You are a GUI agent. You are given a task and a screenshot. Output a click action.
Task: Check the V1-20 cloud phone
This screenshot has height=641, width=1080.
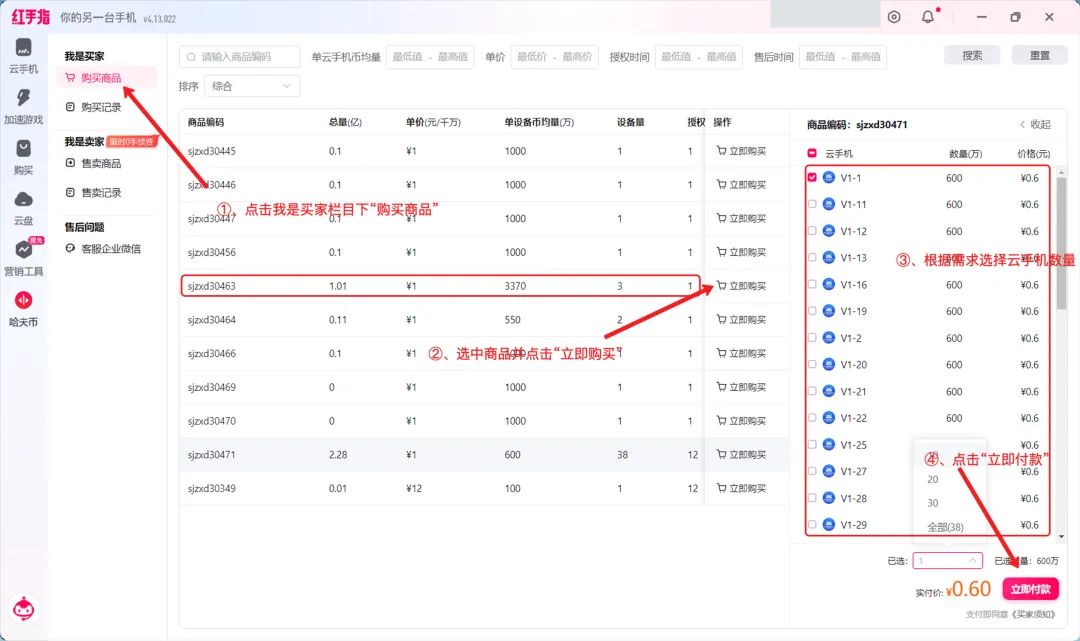(812, 364)
